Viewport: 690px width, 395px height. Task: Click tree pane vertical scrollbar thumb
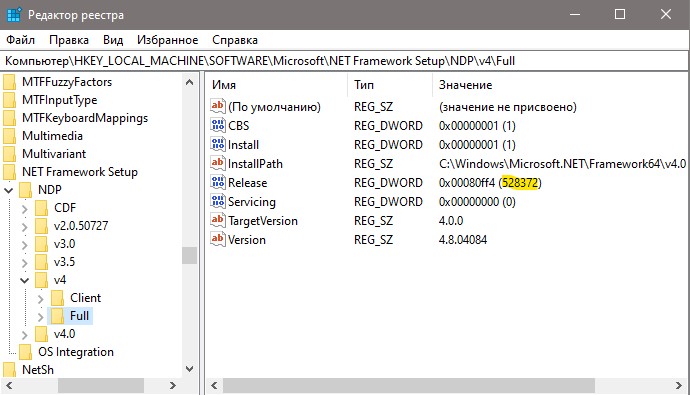(x=190, y=256)
